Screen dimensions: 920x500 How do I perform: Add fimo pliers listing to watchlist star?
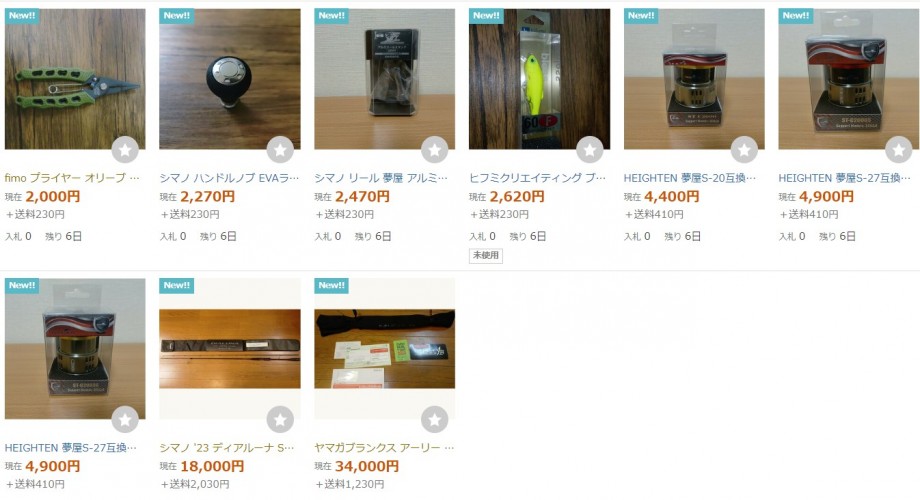(x=125, y=150)
